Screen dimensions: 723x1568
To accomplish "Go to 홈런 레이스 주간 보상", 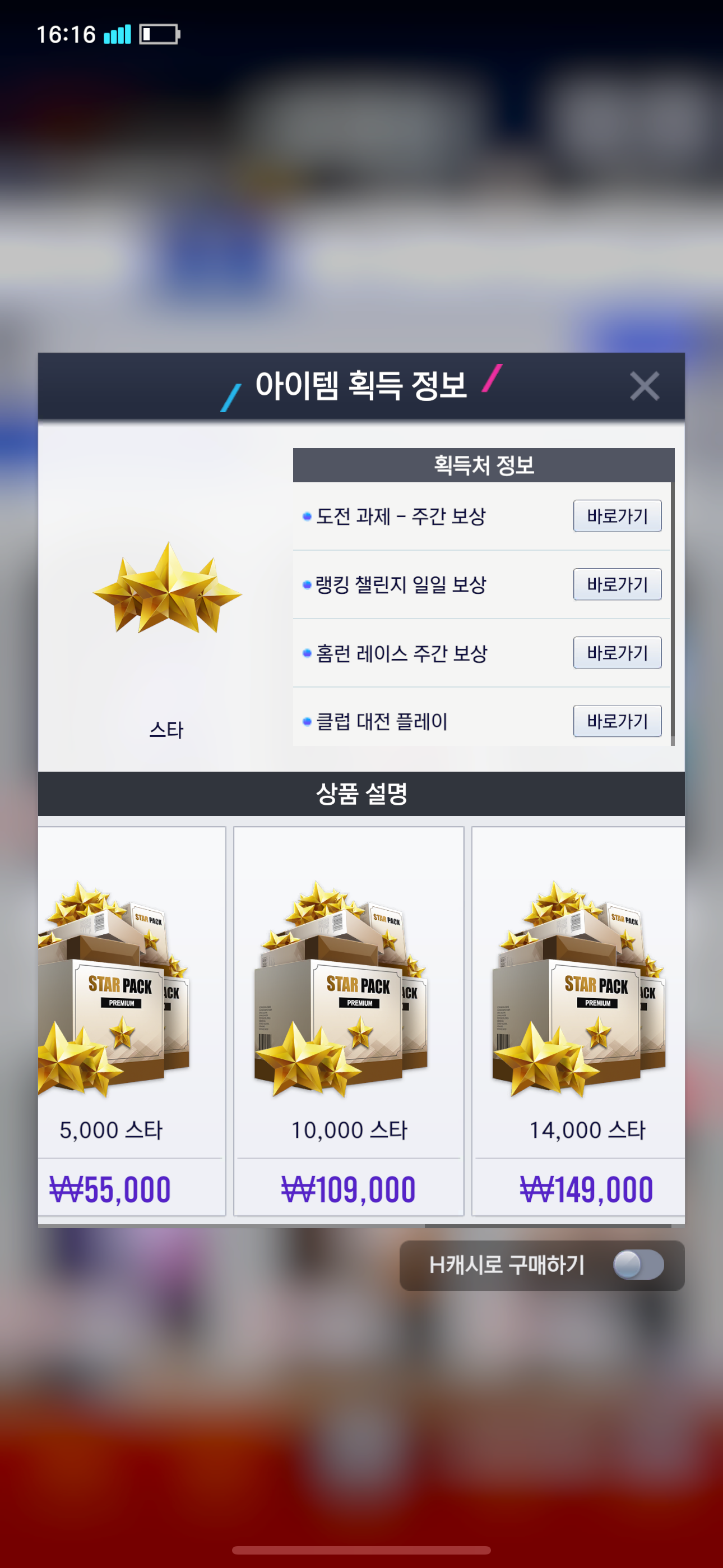I will point(617,653).
